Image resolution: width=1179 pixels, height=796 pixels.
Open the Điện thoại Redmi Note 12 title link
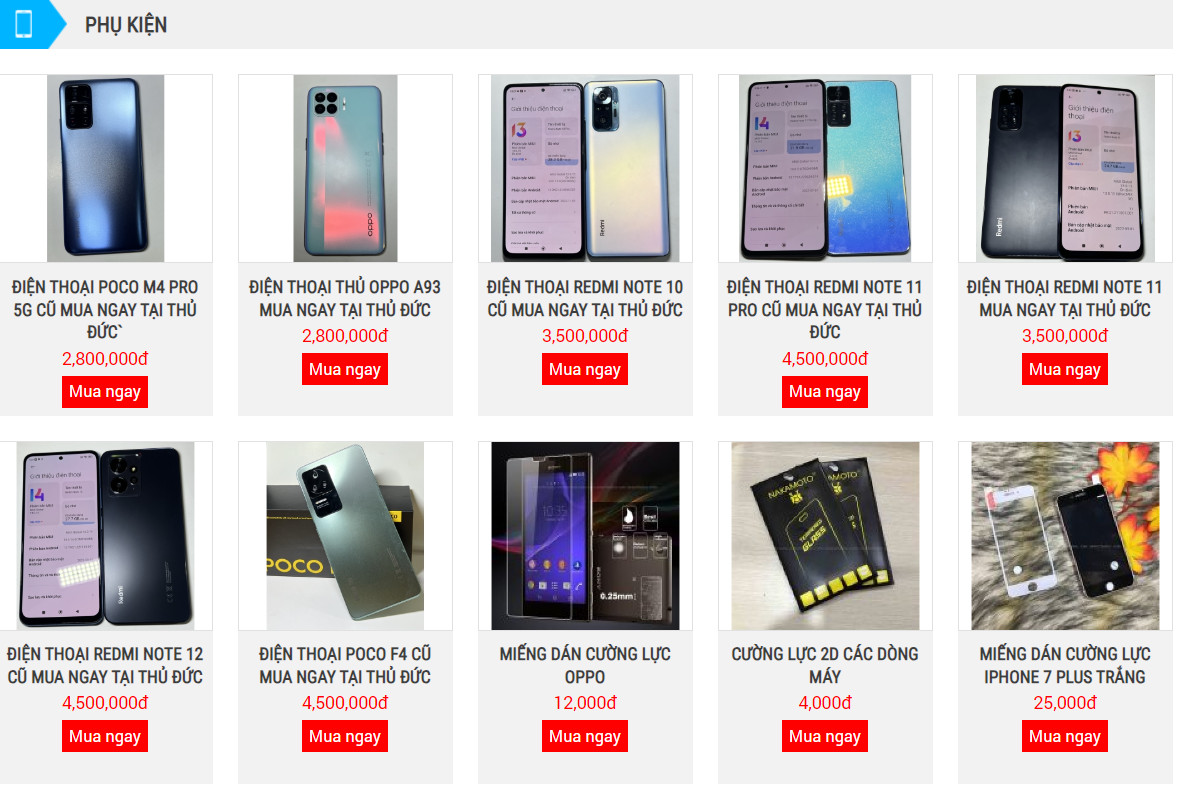click(105, 665)
